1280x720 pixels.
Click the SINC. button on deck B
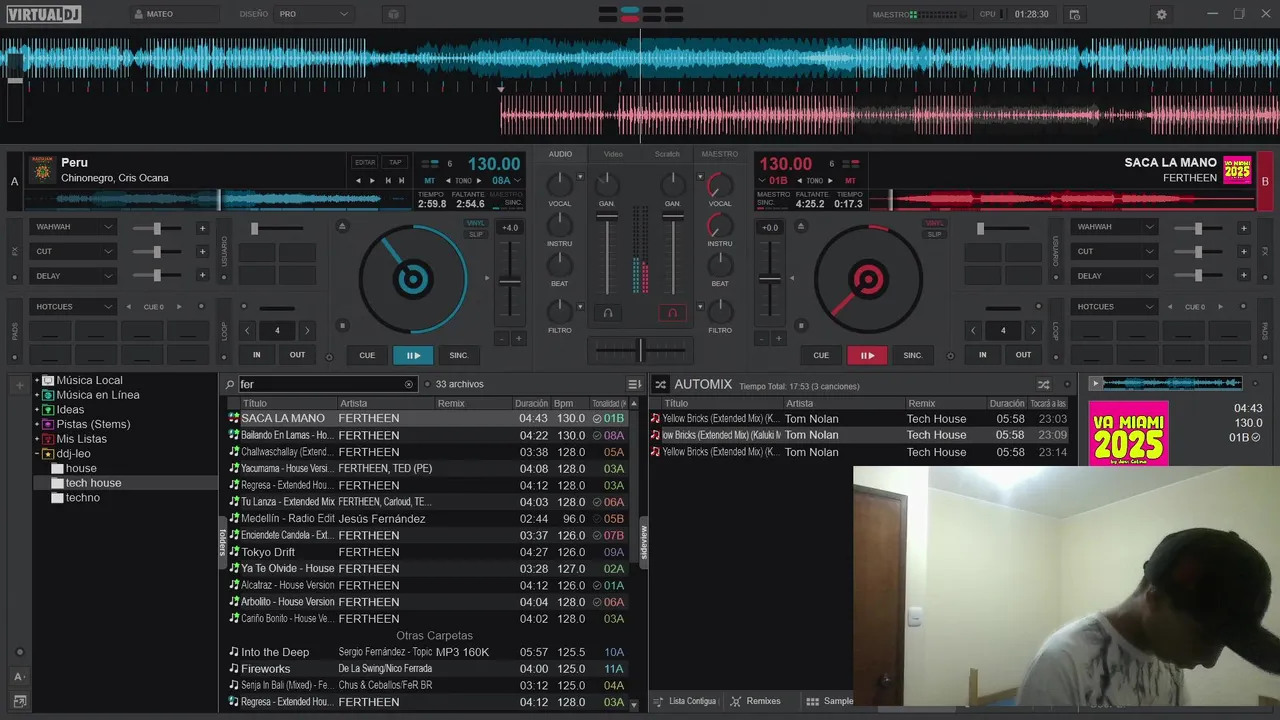tap(913, 355)
